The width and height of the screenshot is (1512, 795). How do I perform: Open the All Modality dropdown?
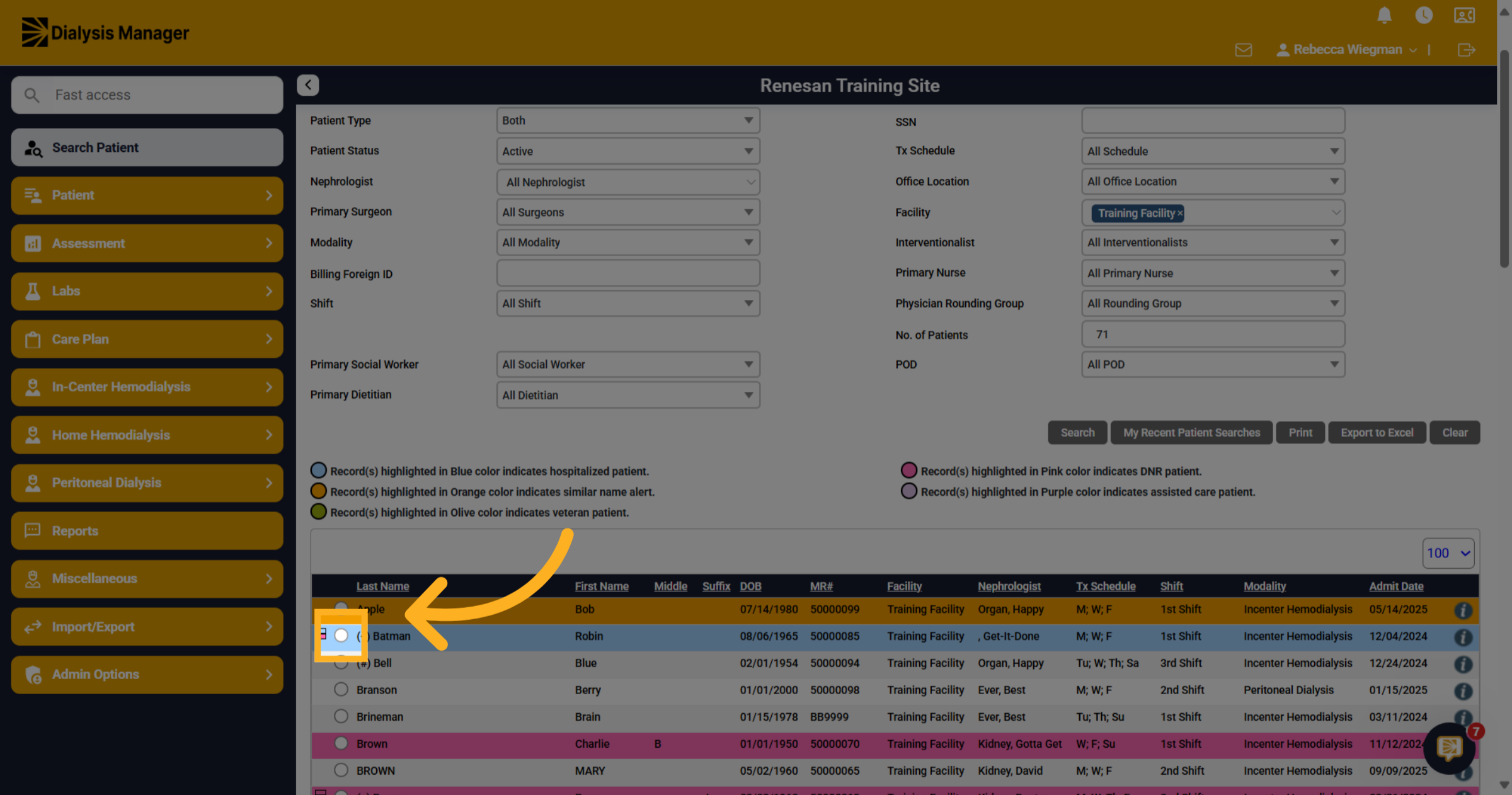(628, 243)
